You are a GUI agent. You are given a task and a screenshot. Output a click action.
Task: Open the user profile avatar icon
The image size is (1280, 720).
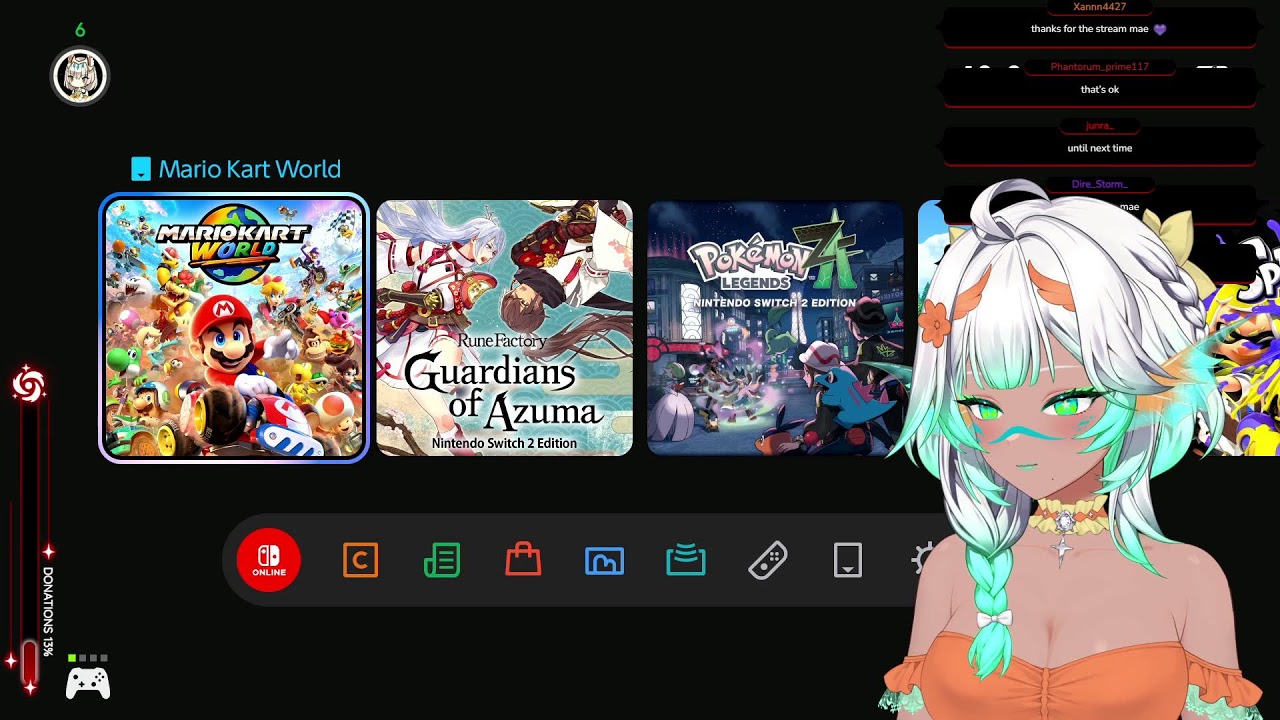(x=80, y=76)
